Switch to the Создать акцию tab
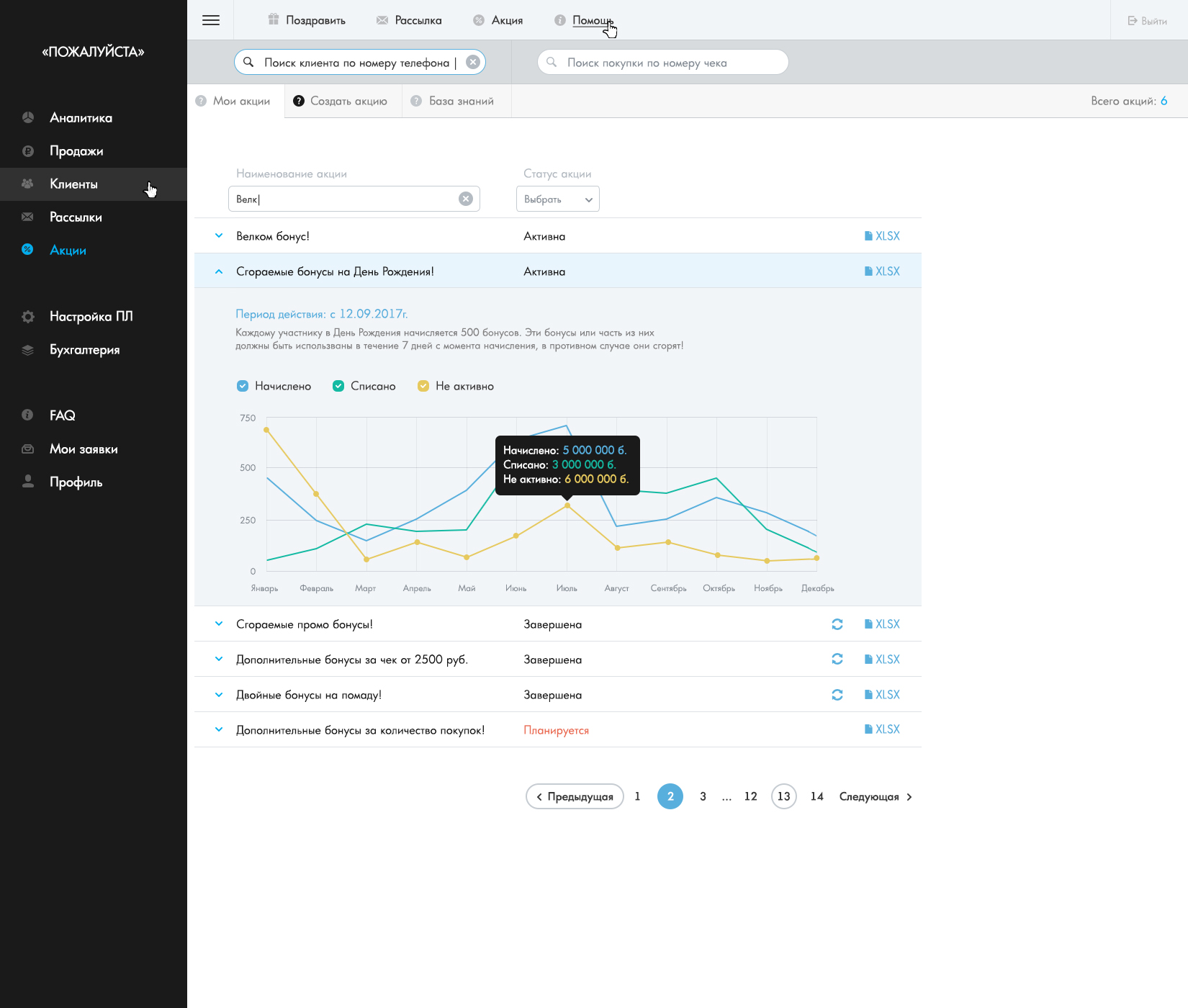 (341, 101)
